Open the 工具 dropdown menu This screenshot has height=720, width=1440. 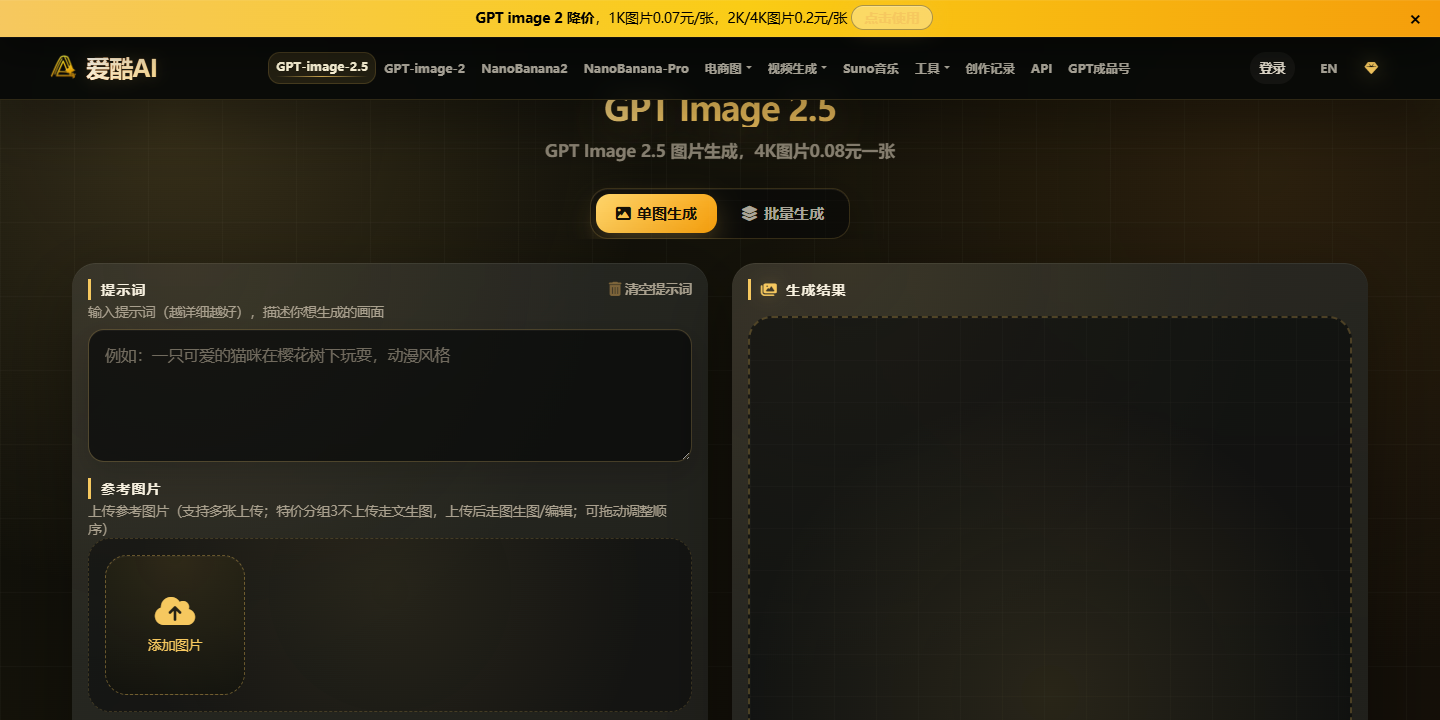pyautogui.click(x=932, y=68)
